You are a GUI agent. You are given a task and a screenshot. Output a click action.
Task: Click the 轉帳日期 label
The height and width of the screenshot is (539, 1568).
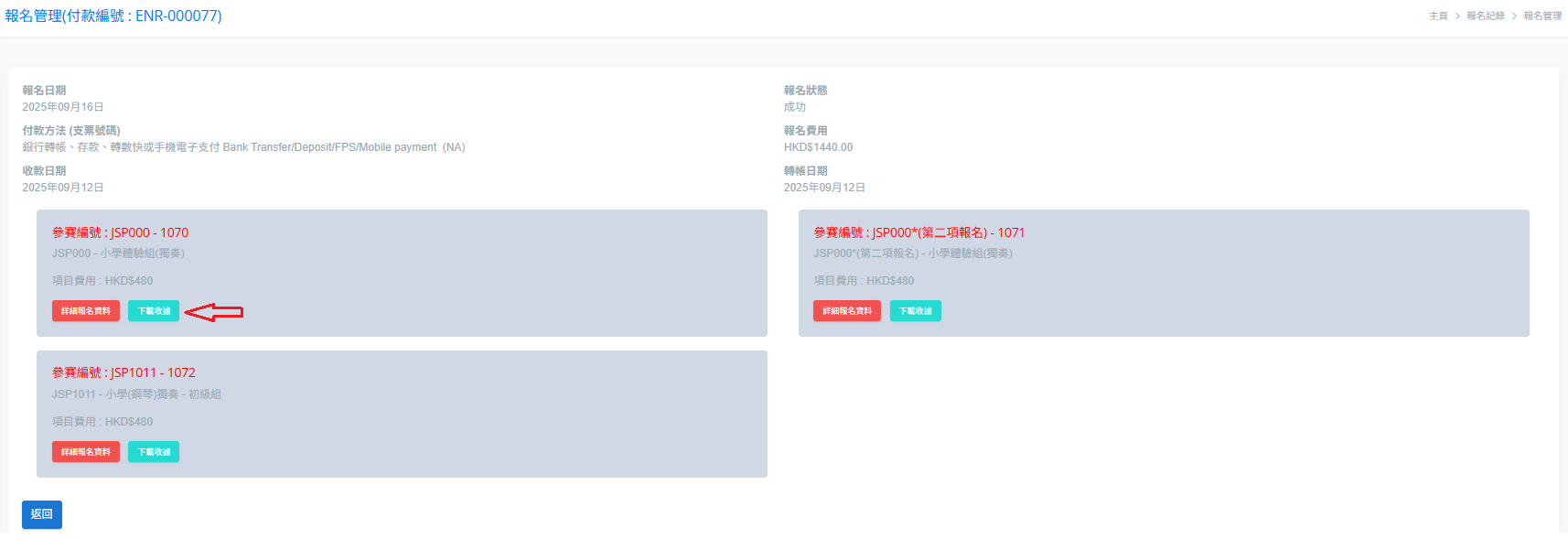805,171
